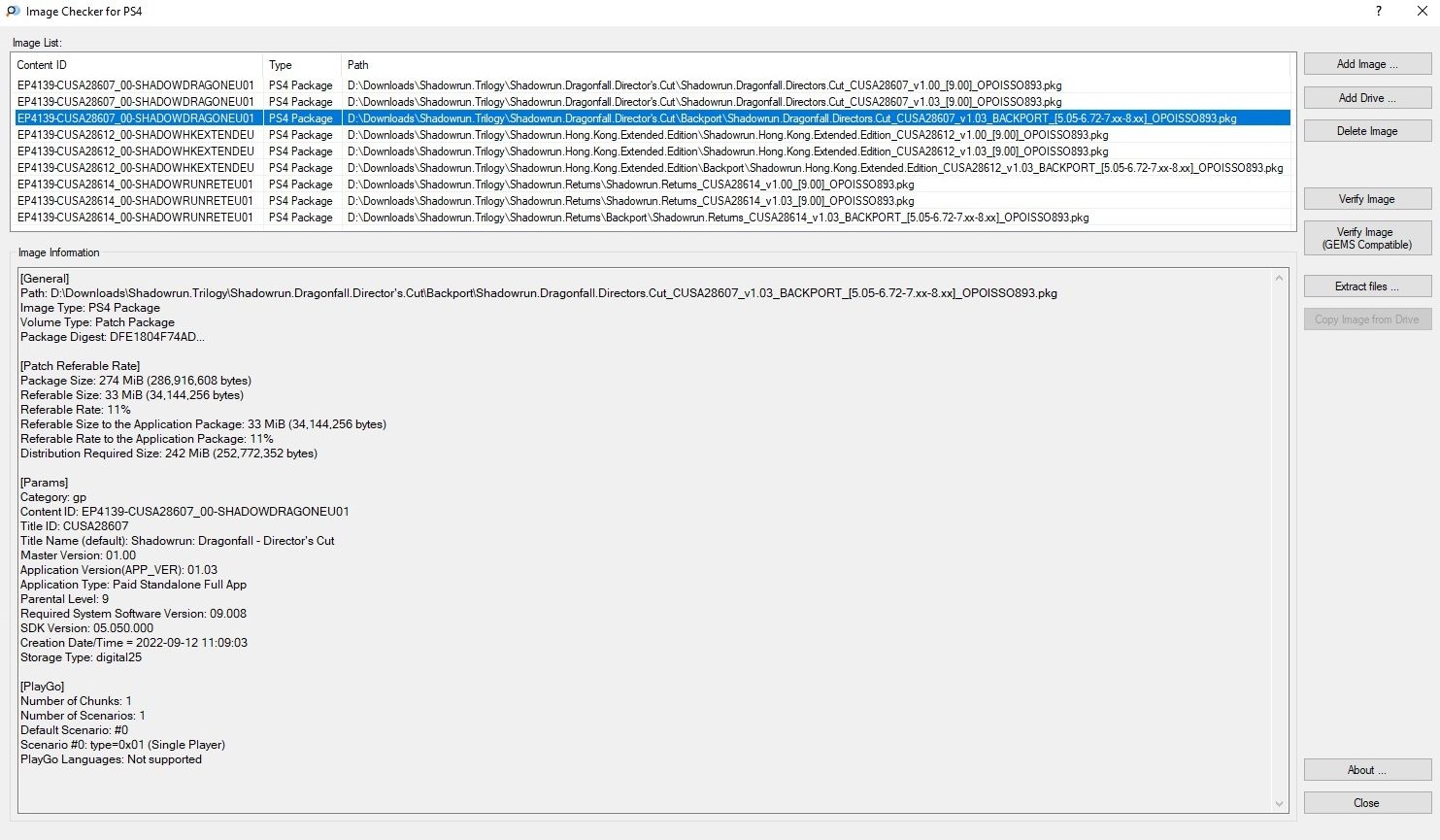This screenshot has width=1440, height=840.
Task: Click the Distribution Required Size line
Action: (169, 454)
